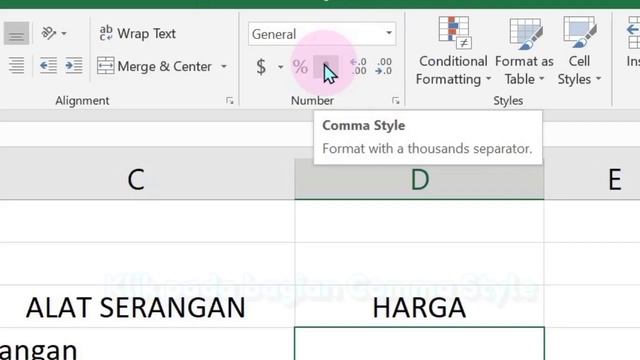The image size is (640, 360).
Task: Click the HARGA header cell
Action: 420,307
